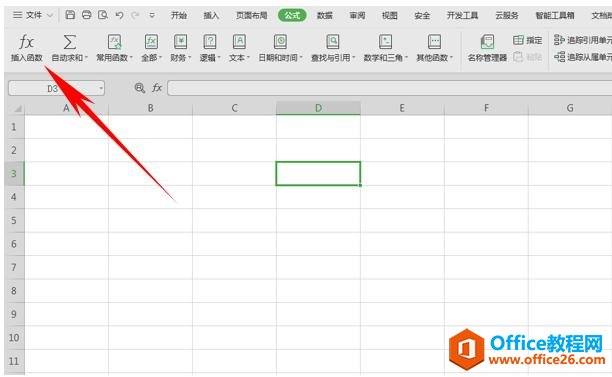
Task: Click cell B6 in the worksheet
Action: (150, 244)
